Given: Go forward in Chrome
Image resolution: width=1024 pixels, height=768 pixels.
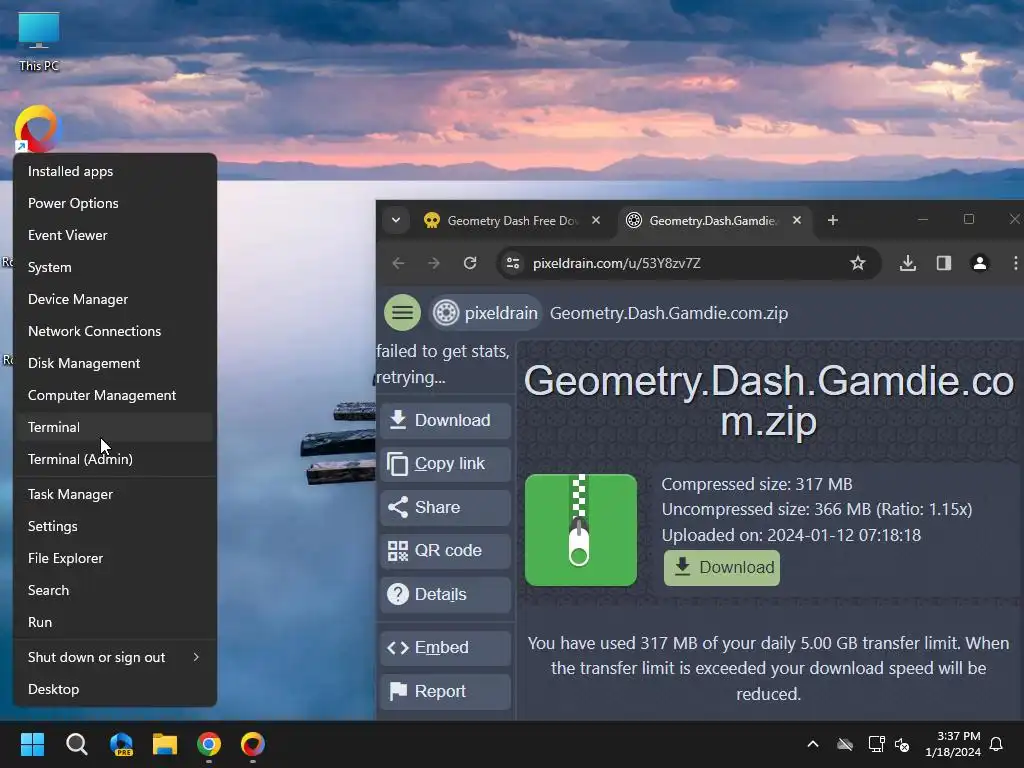Looking at the screenshot, I should 434,263.
